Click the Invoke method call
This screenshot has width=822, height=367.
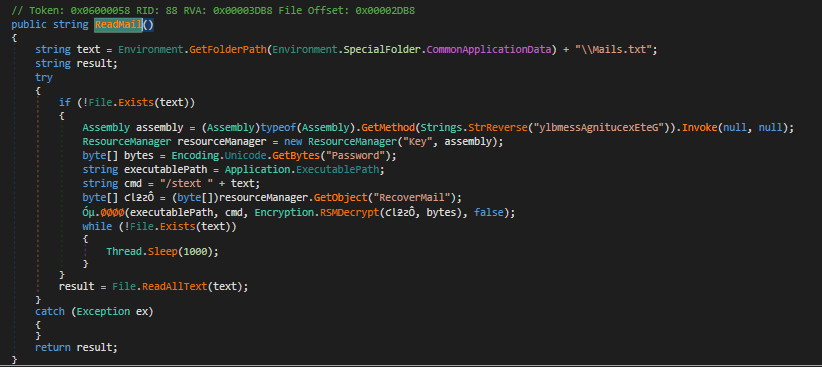pos(699,127)
